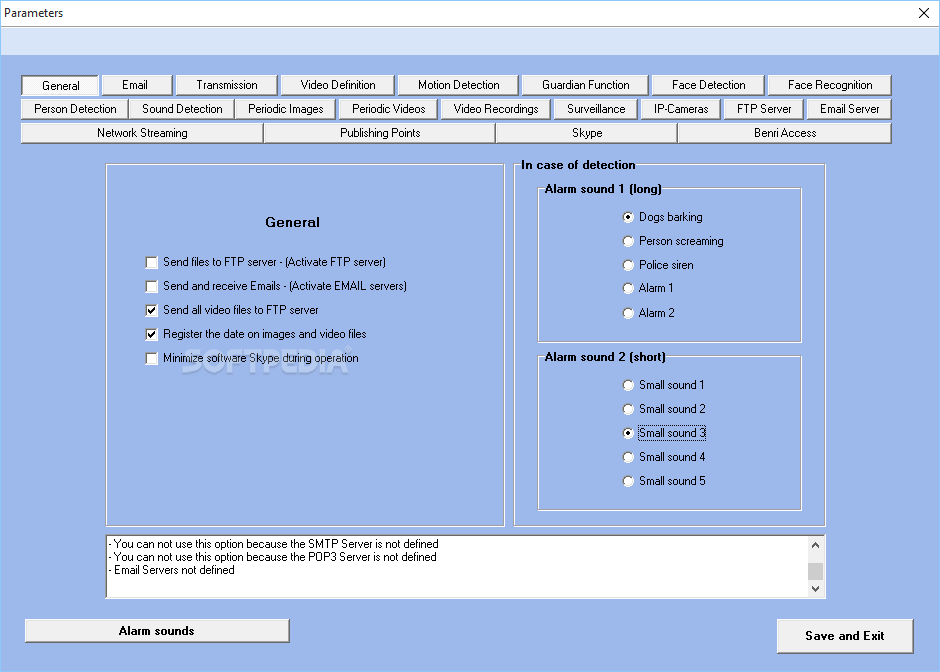Switch to IP-Cameras tab
The image size is (940, 672).
point(681,109)
